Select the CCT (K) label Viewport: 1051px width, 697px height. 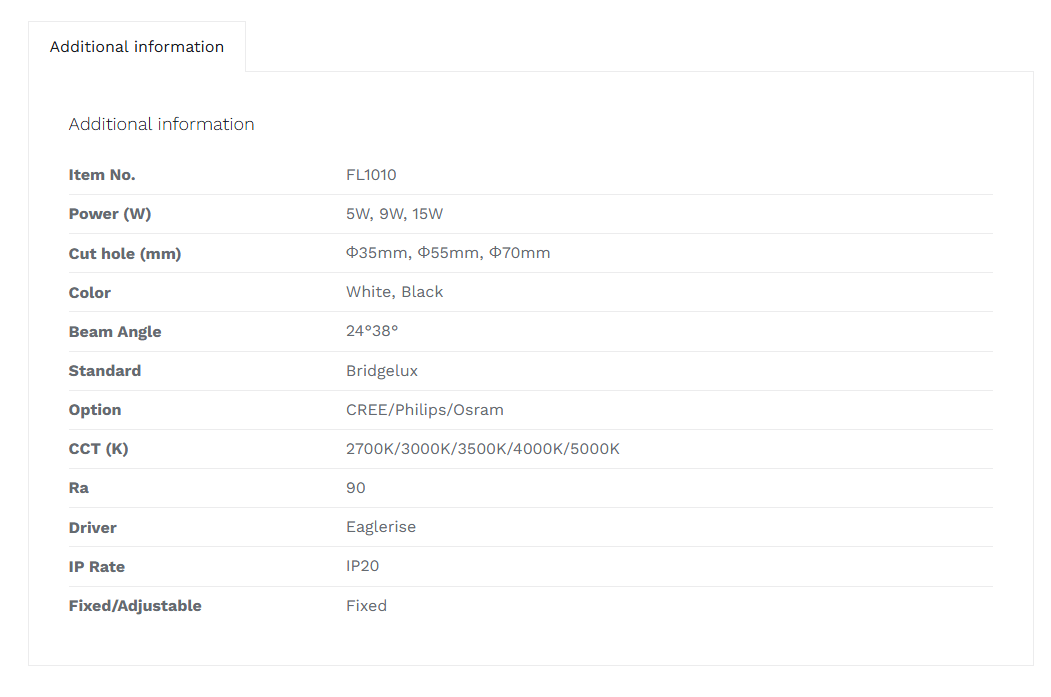point(99,449)
